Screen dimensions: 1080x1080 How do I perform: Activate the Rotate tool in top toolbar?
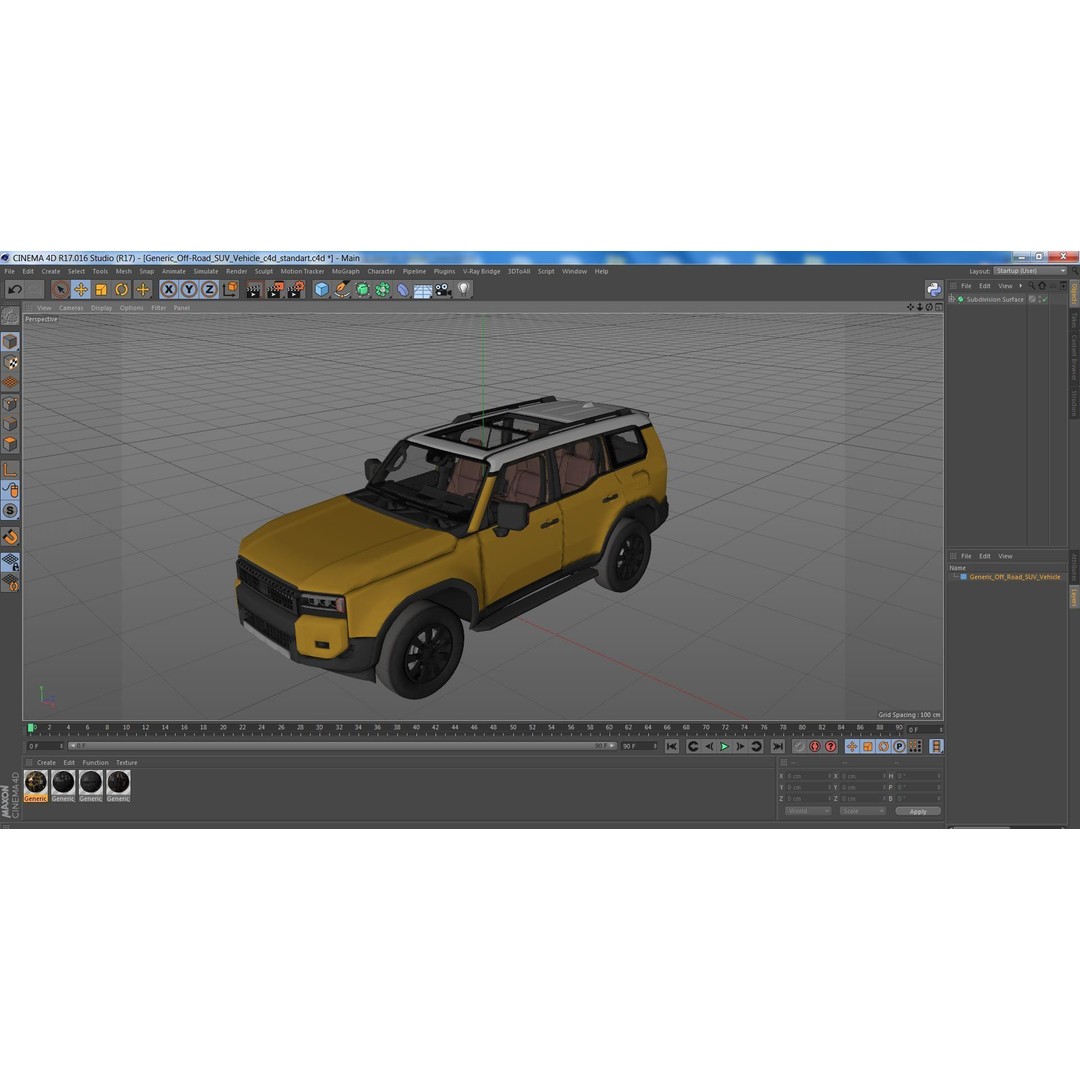pyautogui.click(x=122, y=290)
